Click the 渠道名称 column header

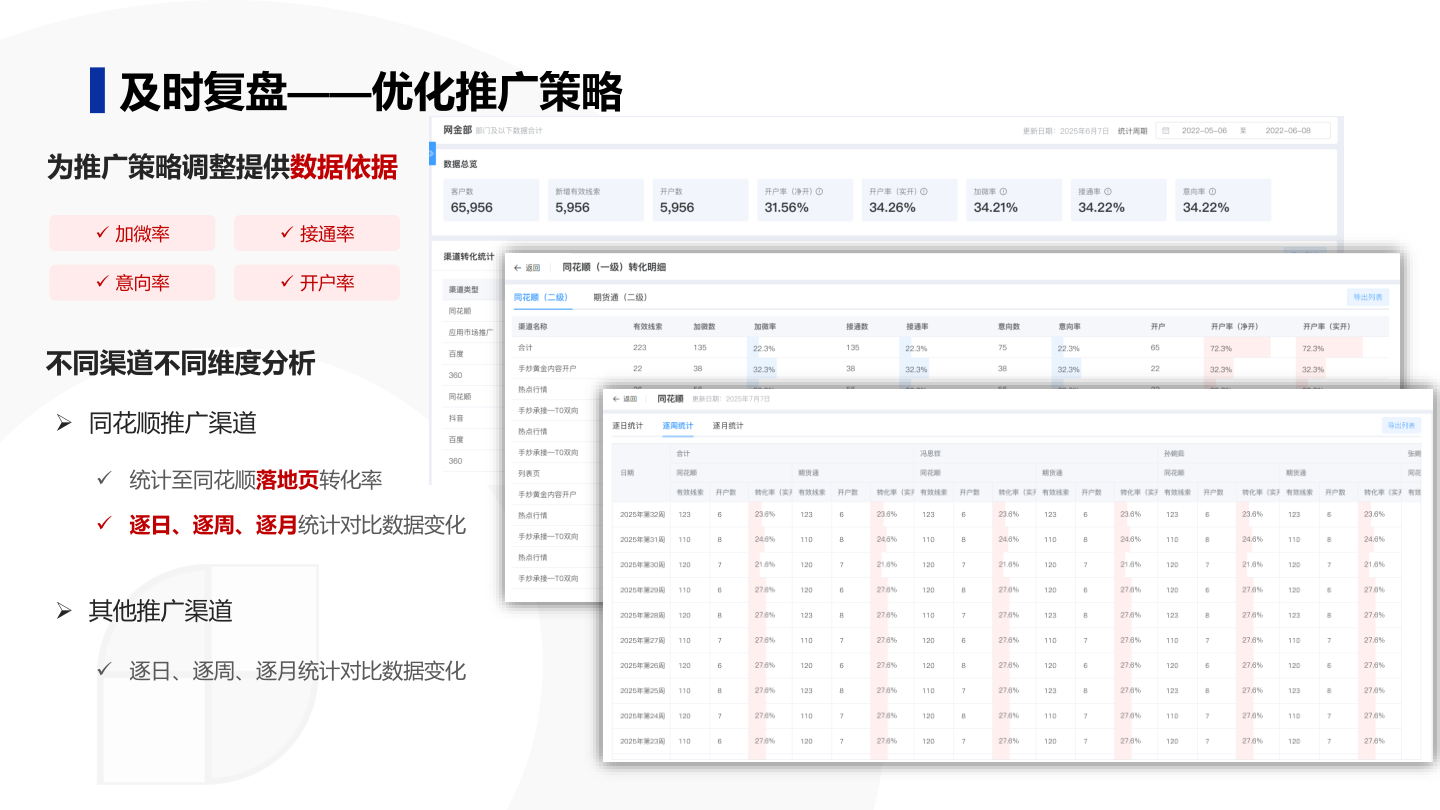(x=532, y=326)
